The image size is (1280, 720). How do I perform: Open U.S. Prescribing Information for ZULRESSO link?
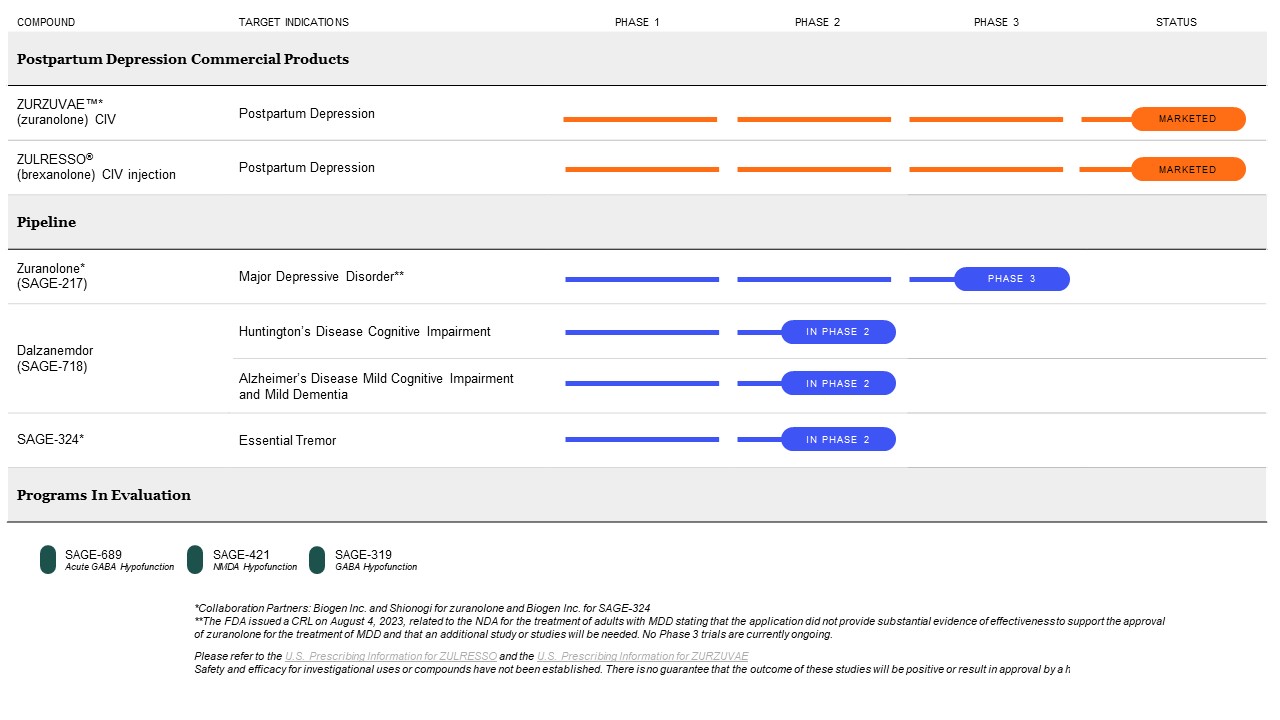pos(391,656)
